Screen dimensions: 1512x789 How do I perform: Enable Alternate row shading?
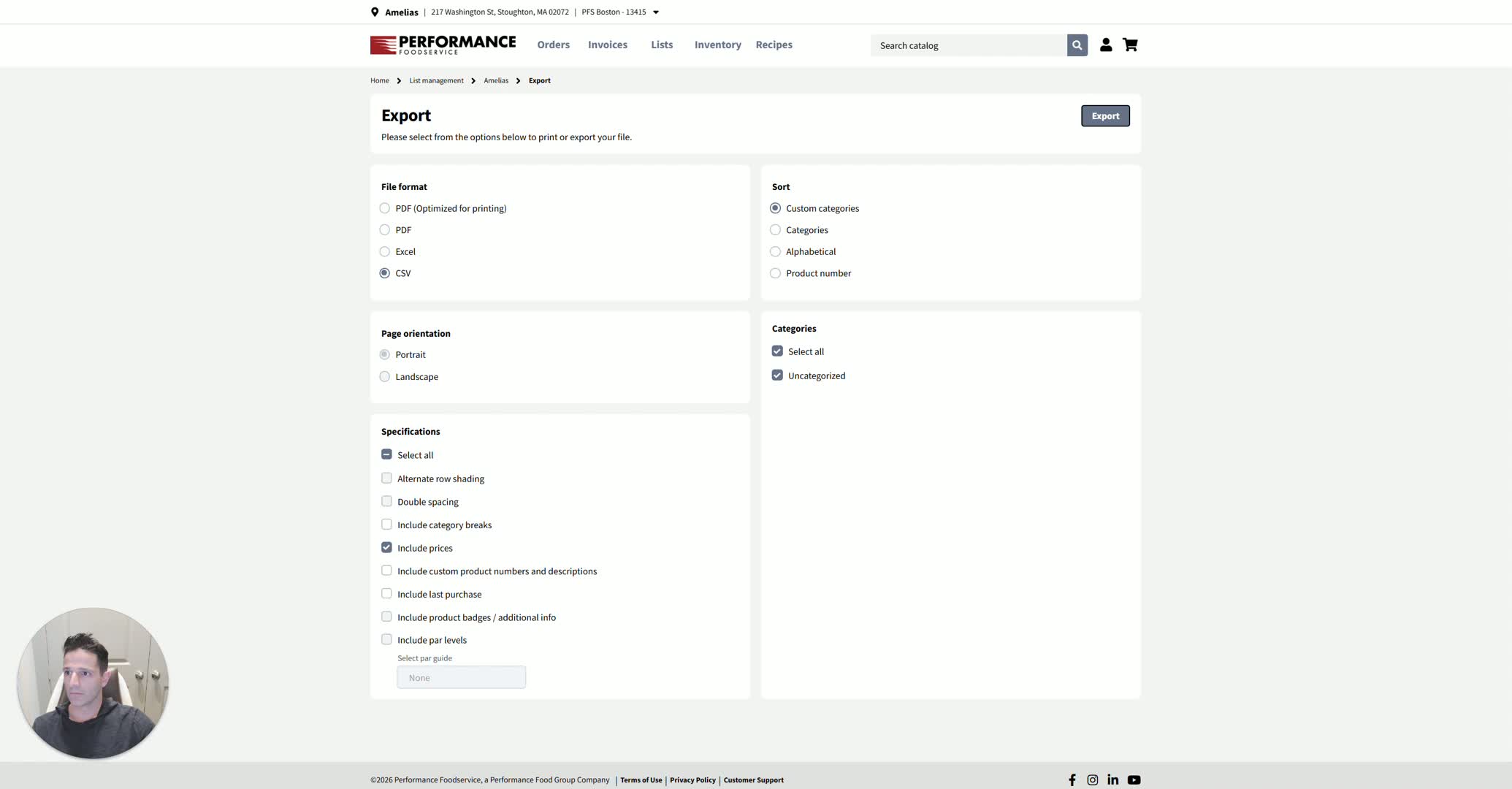pos(386,479)
